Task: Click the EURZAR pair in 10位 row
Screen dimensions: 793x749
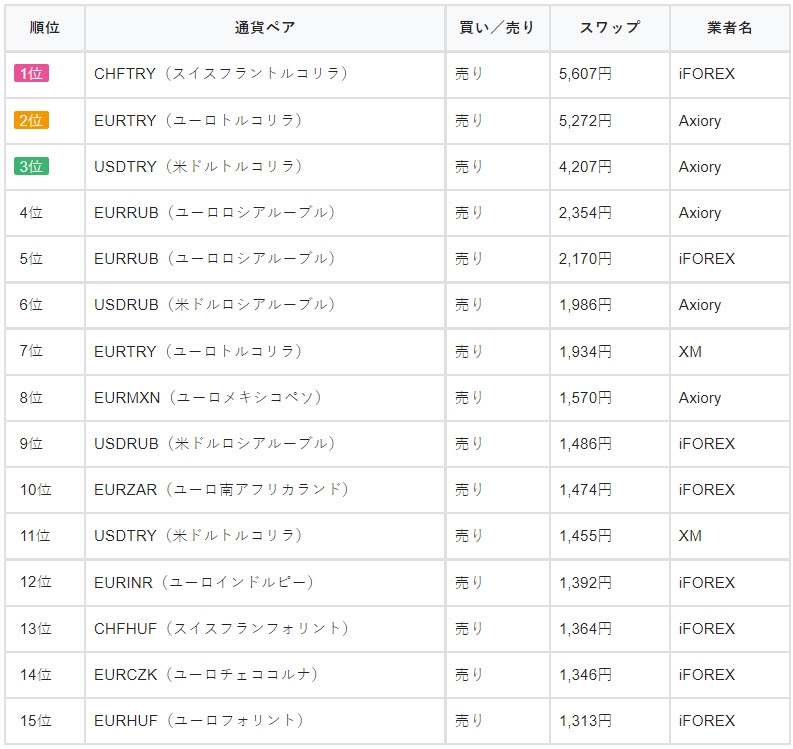Action: pos(221,490)
